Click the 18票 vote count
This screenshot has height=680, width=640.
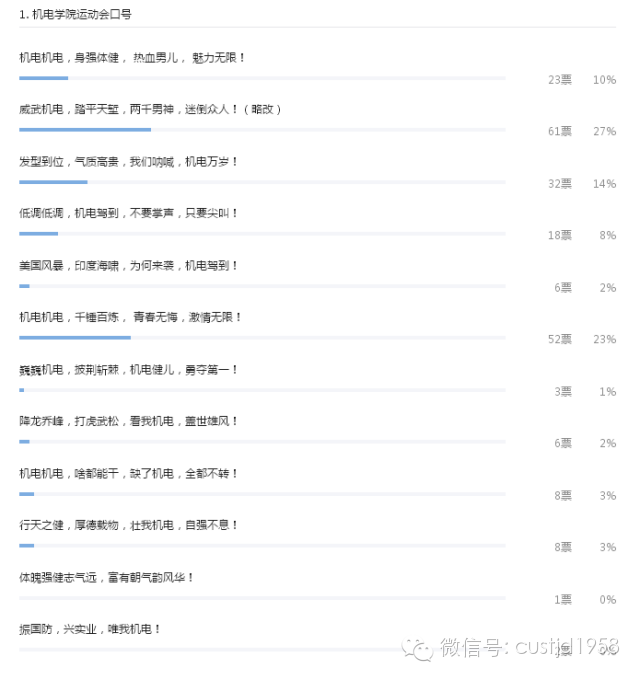tap(560, 235)
